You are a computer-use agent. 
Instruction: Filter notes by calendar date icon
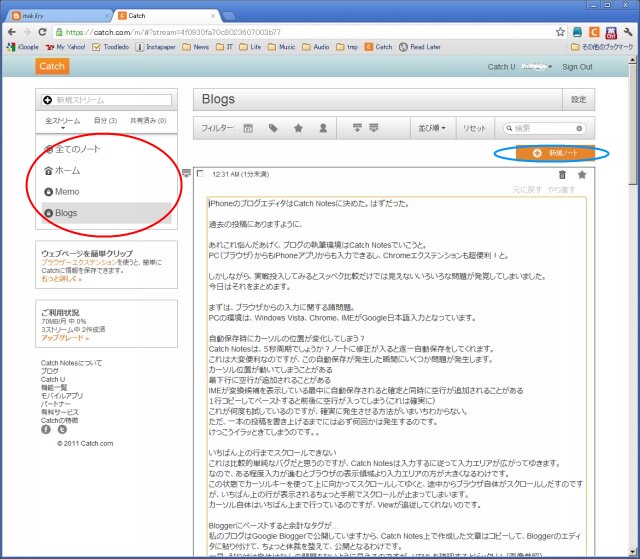(x=248, y=128)
